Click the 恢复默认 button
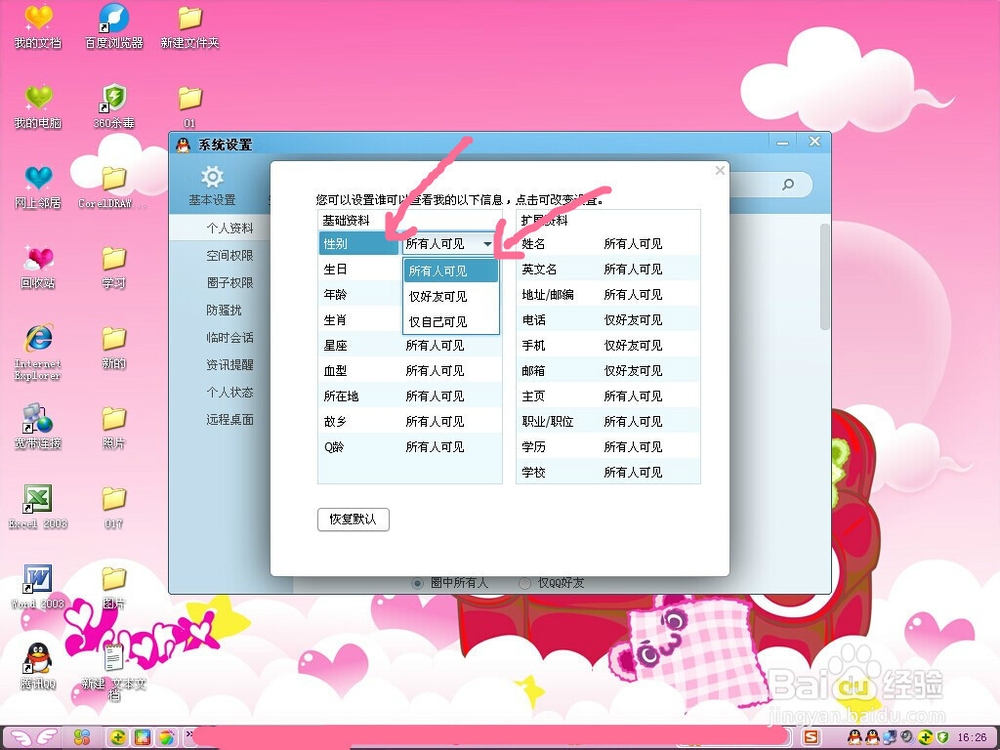Screen dimensions: 1000x750 (x=353, y=519)
